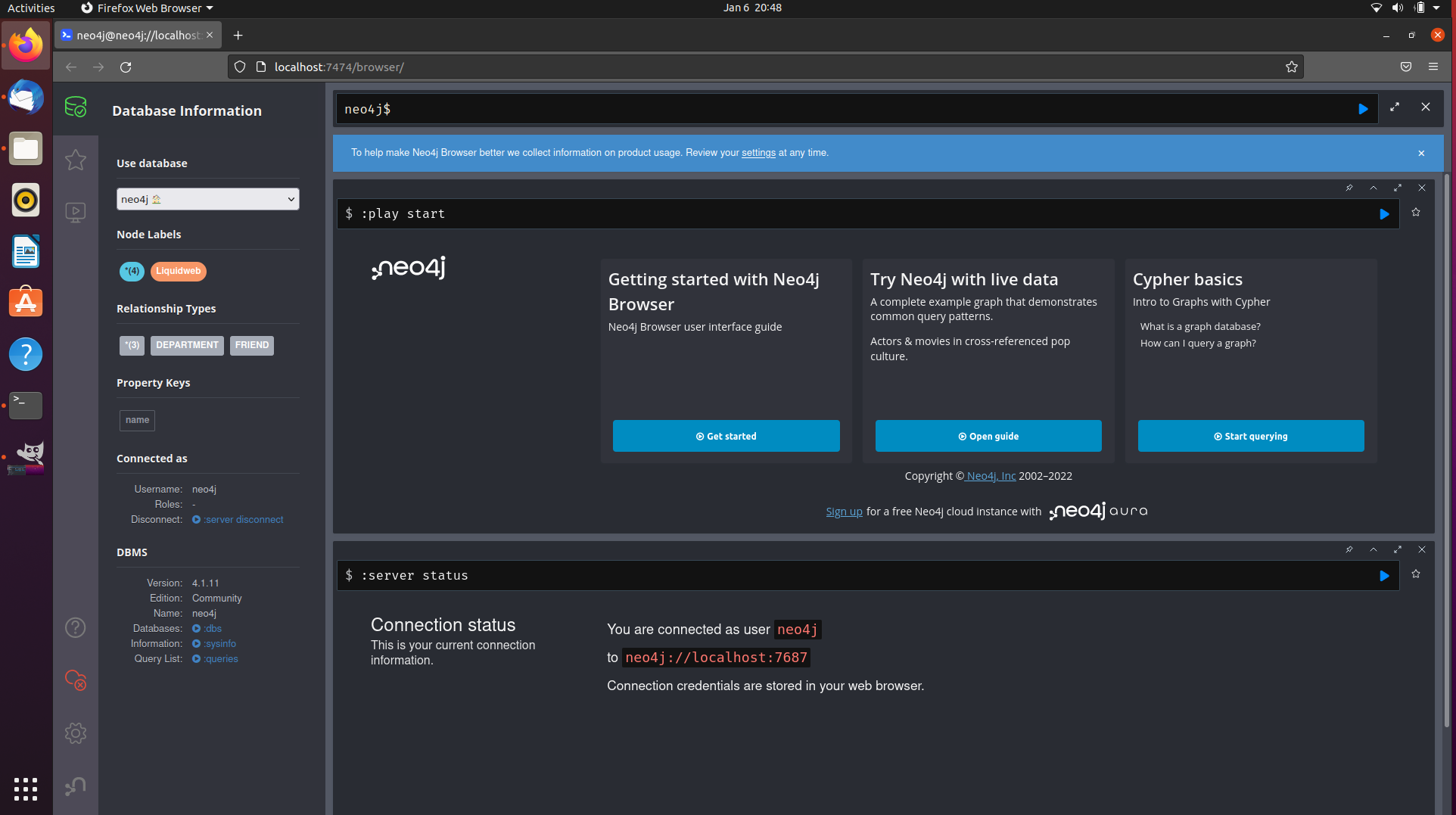Screen dimensions: 1456x815
Task: Open the Neo4j, Inc copyright link
Action: [x=991, y=476]
